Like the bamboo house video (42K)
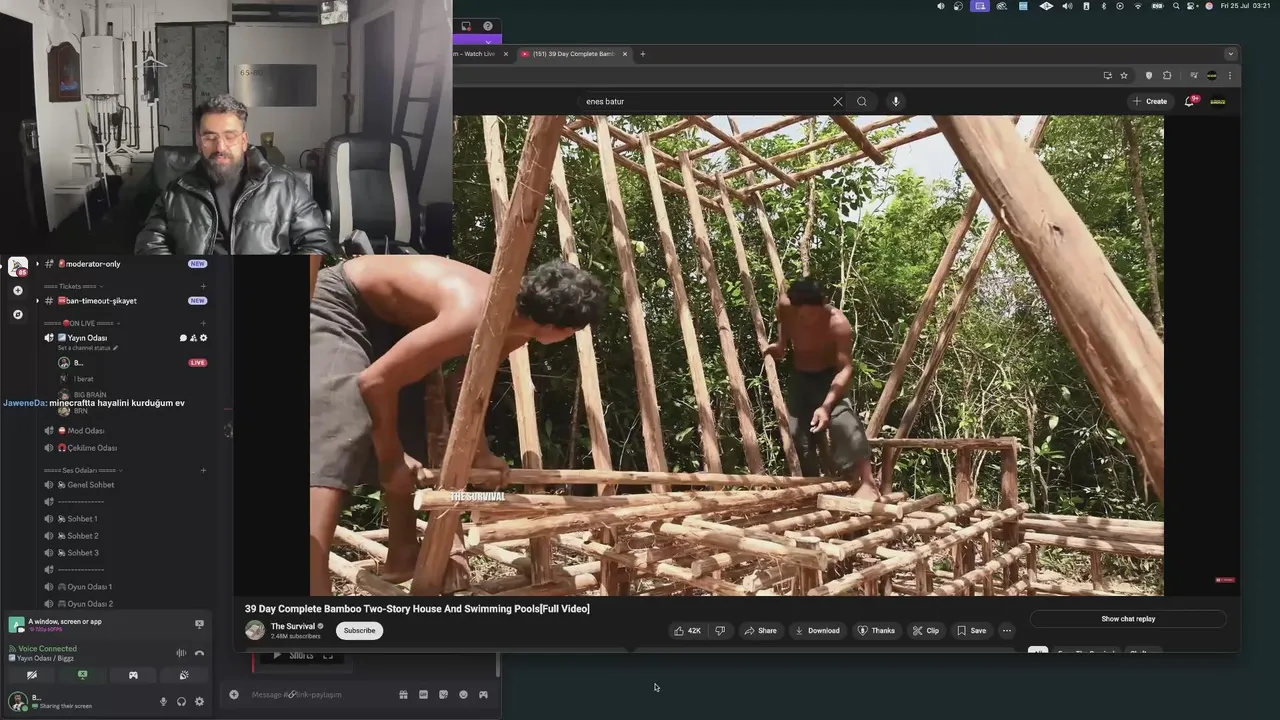 coord(687,631)
